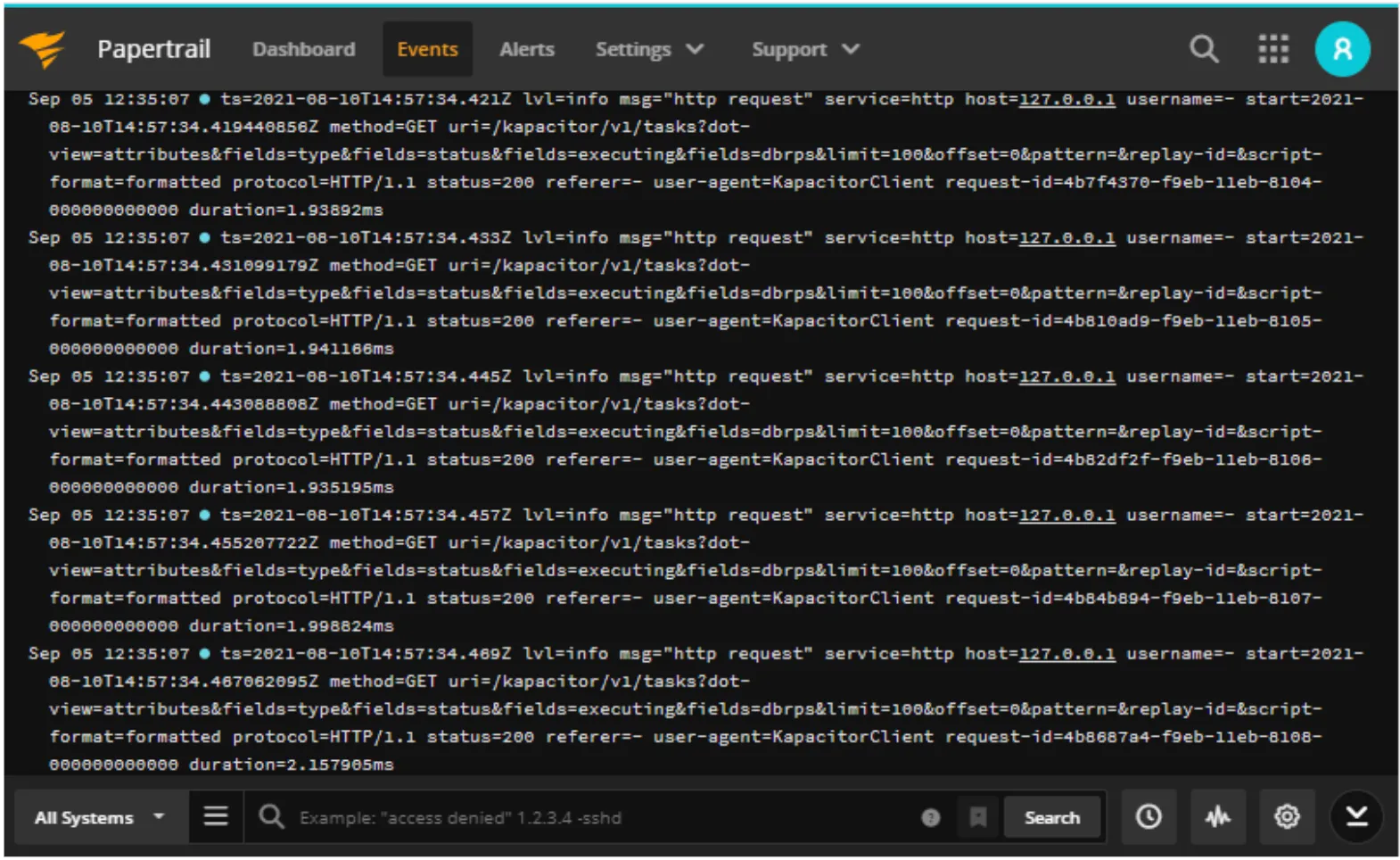The height and width of the screenshot is (860, 1400).
Task: Click the bookmark save search icon
Action: [978, 817]
